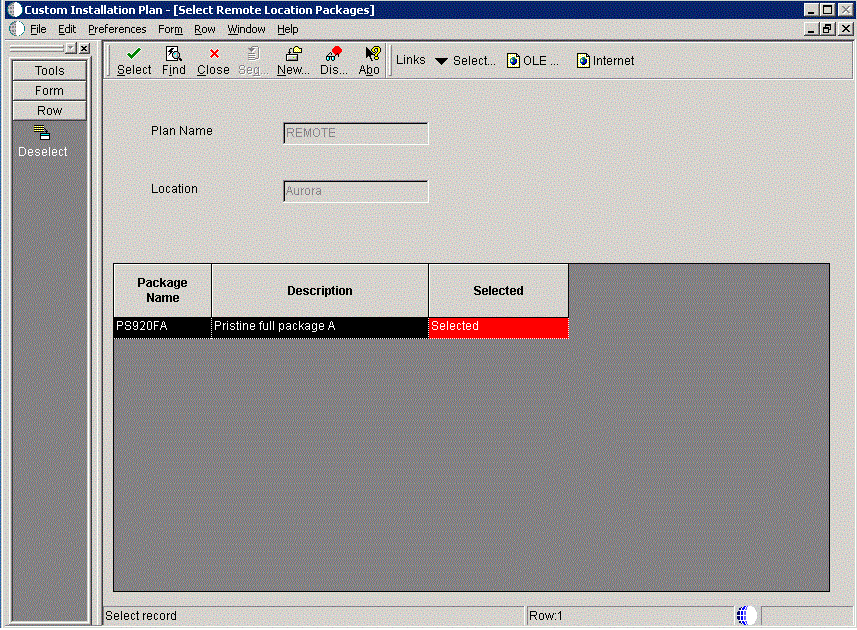857x630 pixels.
Task: Click the 'Select record' status bar text
Action: click(141, 616)
